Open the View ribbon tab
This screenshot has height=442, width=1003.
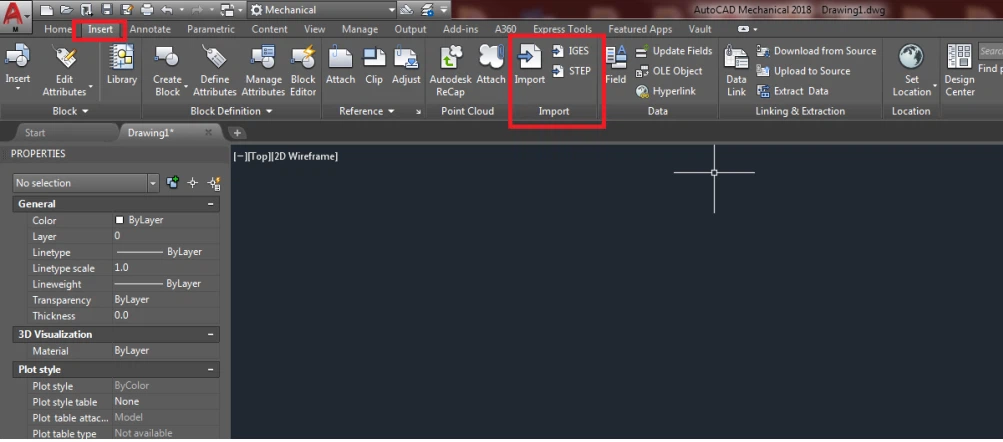pyautogui.click(x=314, y=29)
